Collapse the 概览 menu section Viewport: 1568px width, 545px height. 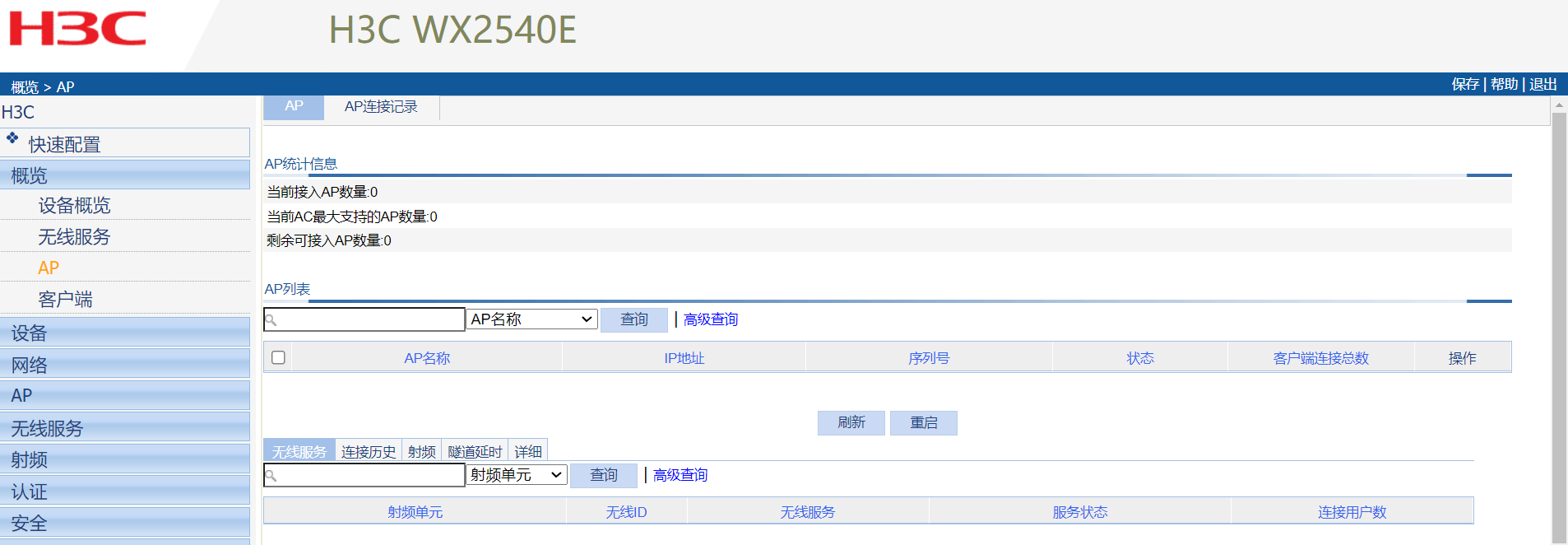[125, 175]
